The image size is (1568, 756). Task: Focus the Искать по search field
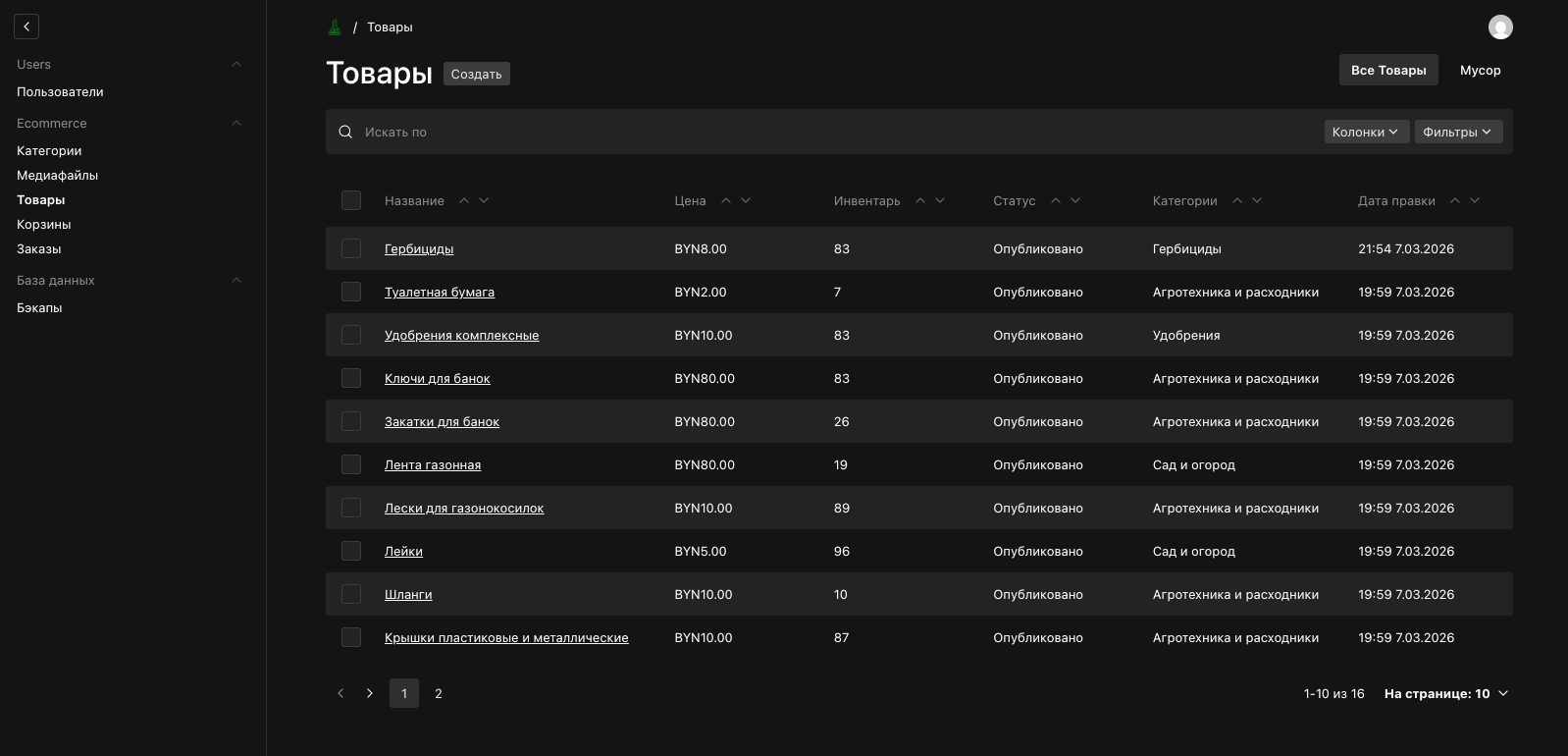click(x=785, y=132)
